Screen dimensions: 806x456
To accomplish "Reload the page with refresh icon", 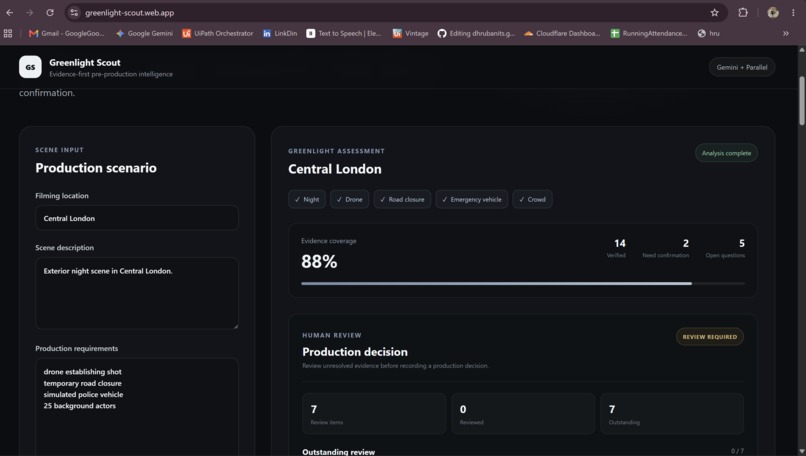I will point(50,12).
